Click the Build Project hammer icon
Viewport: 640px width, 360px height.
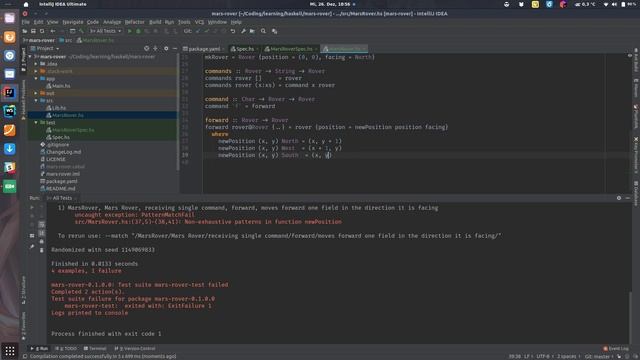click(x=81, y=31)
